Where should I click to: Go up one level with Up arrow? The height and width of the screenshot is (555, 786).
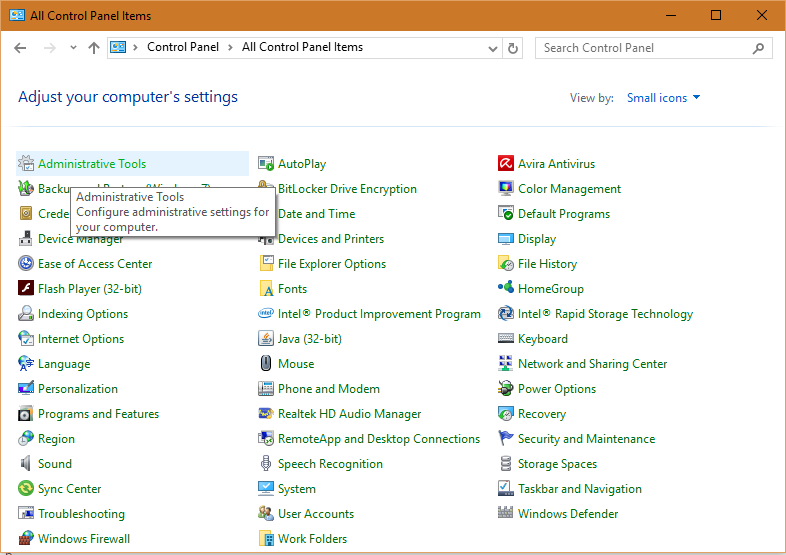point(94,48)
